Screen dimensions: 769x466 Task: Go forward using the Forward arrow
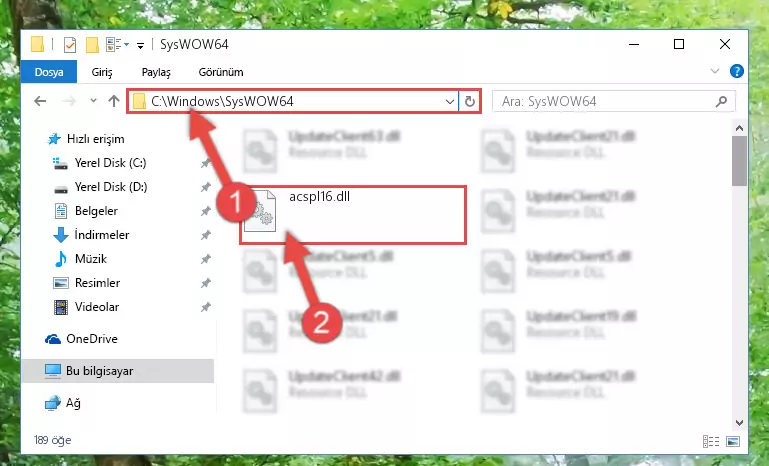69,101
